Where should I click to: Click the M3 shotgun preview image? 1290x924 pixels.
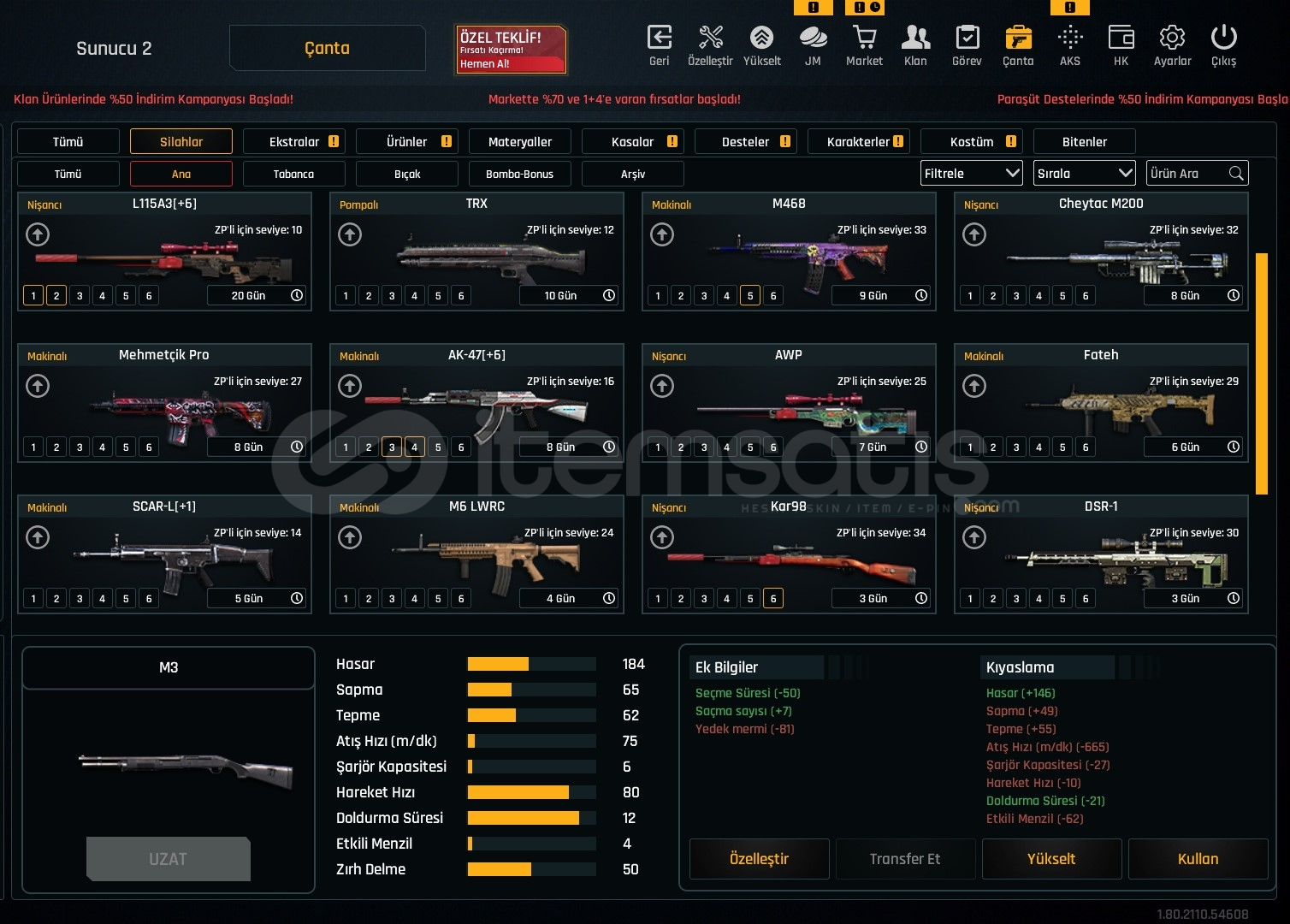coord(186,771)
